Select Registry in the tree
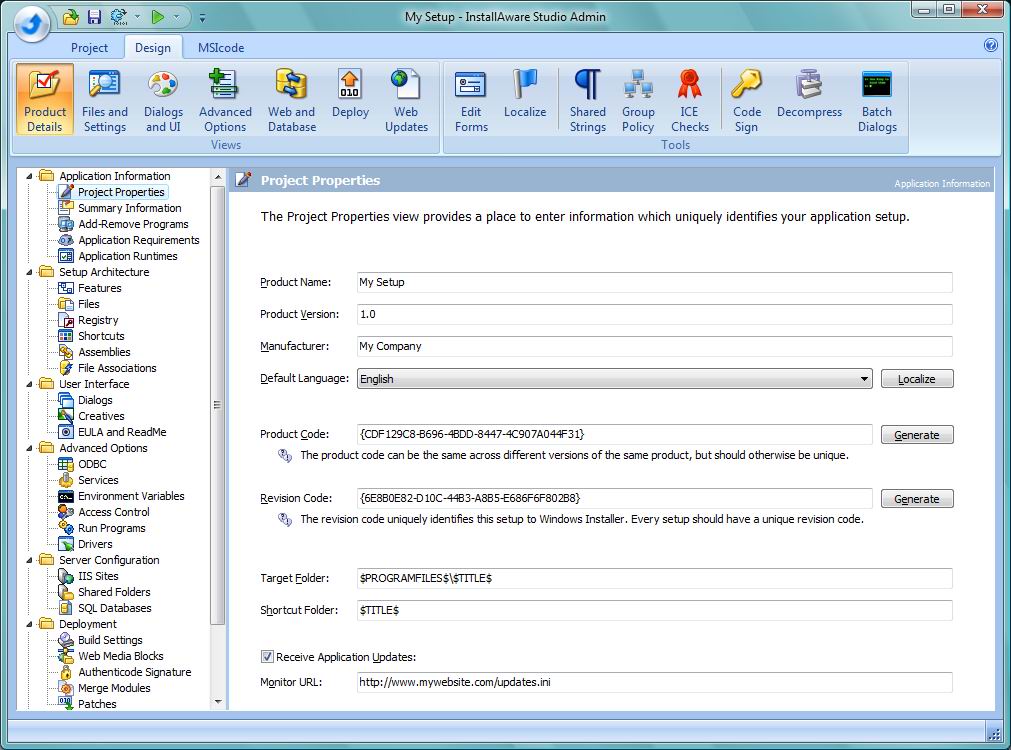This screenshot has width=1011, height=750. [98, 320]
